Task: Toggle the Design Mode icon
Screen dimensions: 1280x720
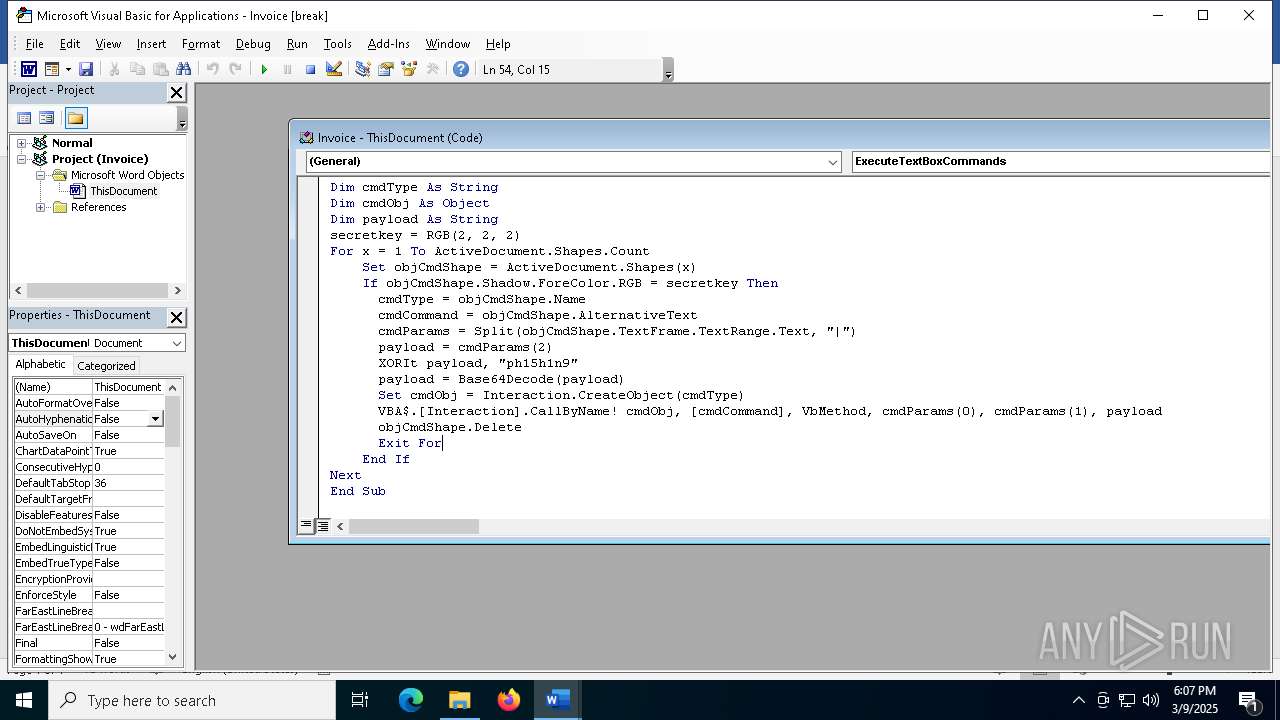Action: (334, 69)
